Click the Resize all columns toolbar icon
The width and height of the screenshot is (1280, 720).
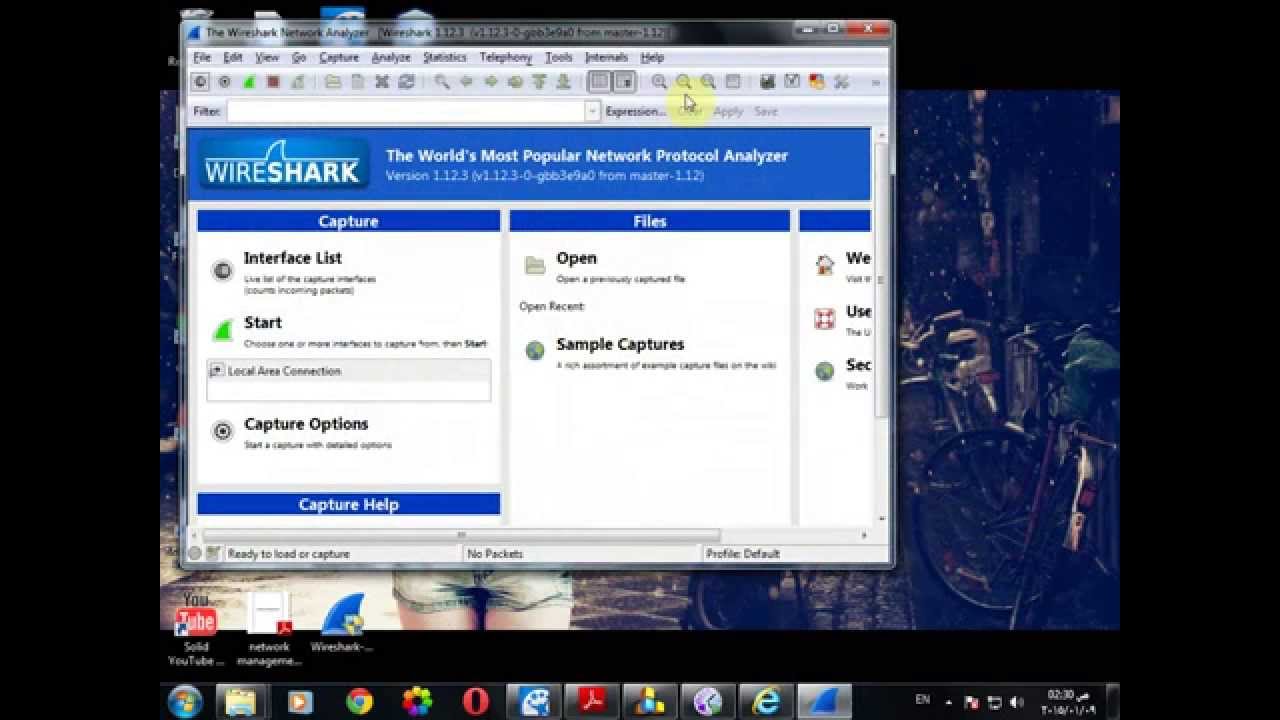point(732,82)
